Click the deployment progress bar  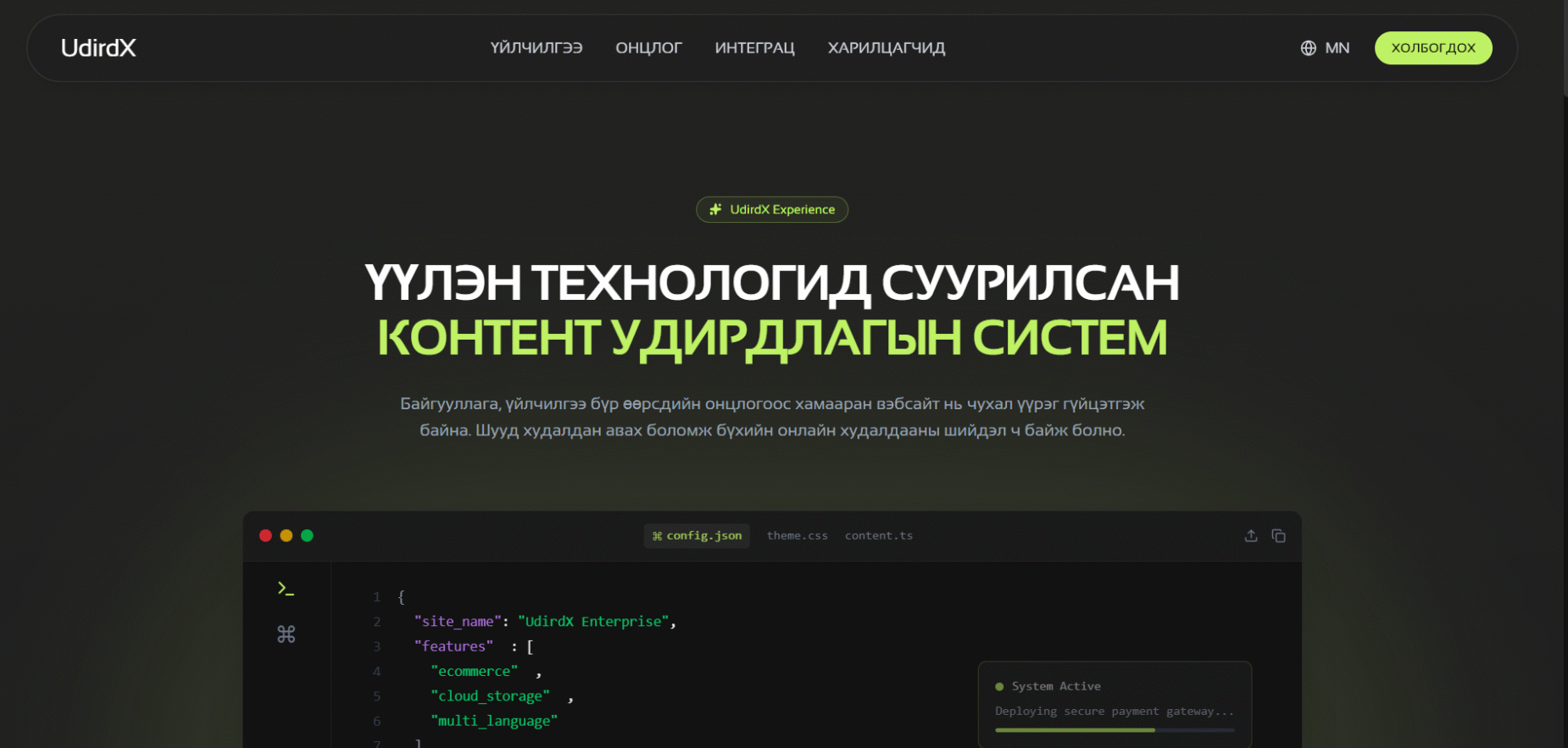pos(1114,729)
